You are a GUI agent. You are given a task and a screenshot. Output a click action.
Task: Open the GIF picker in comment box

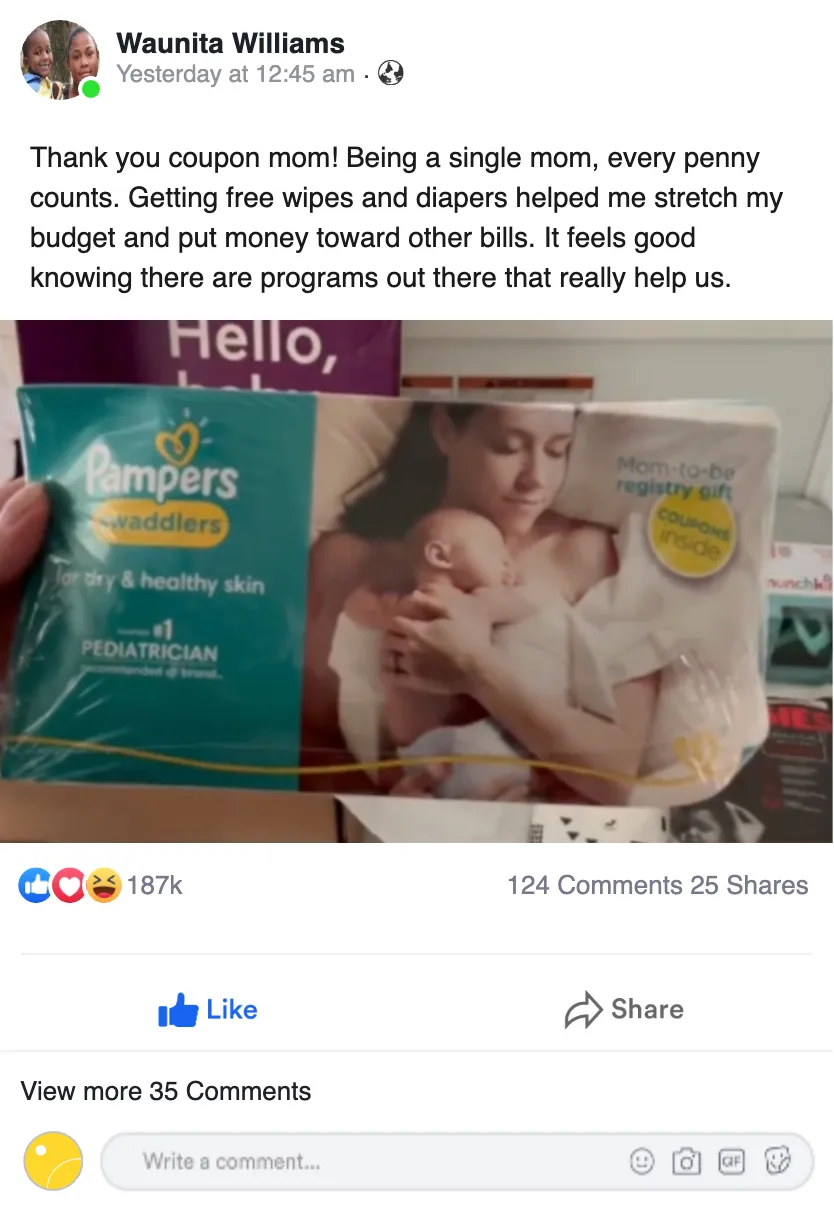pos(732,1161)
